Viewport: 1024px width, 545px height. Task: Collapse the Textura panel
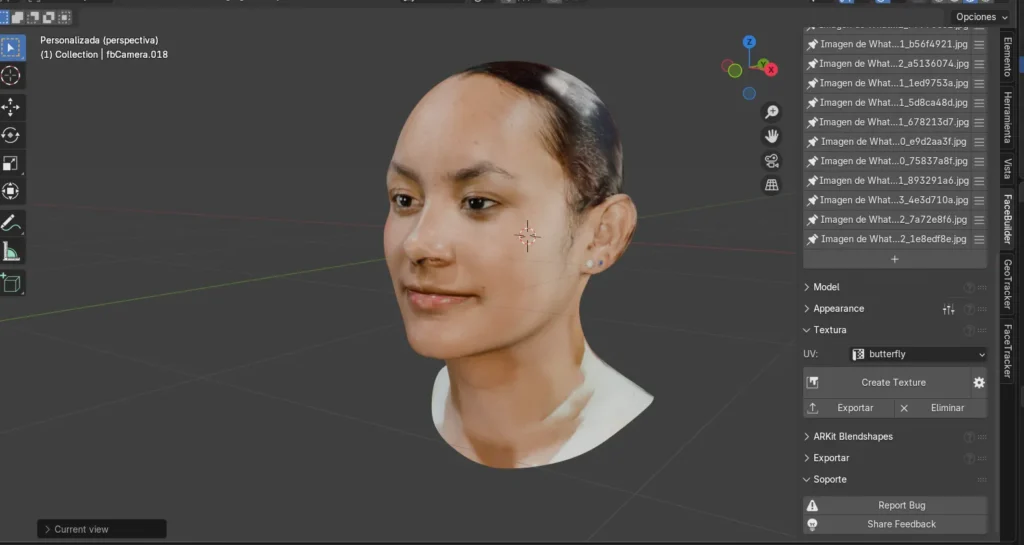click(829, 330)
